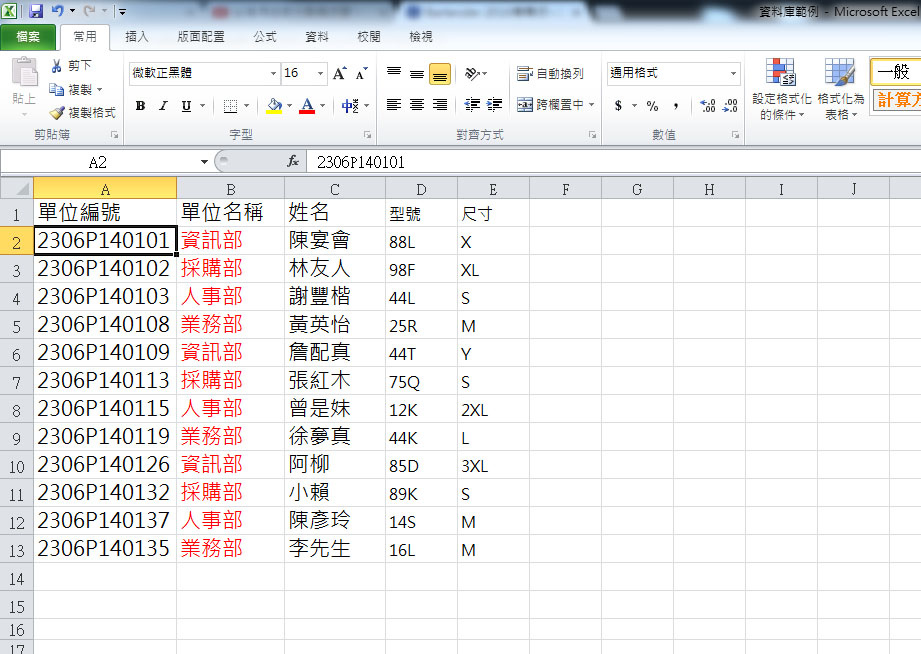Select the 一般 cell style
Screen dimensions: 921x654
click(x=895, y=72)
